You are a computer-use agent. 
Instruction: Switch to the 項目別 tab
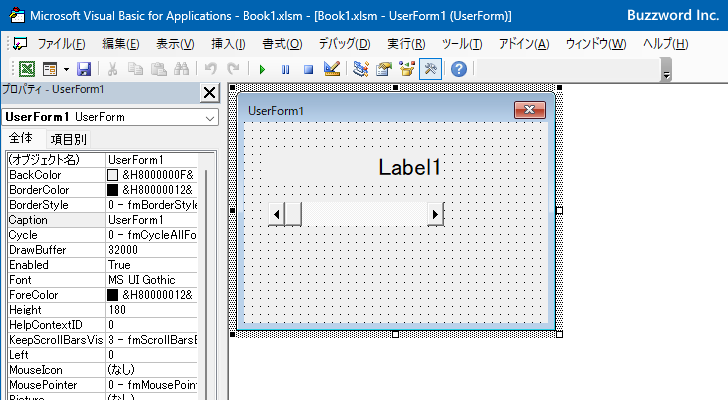(x=68, y=139)
